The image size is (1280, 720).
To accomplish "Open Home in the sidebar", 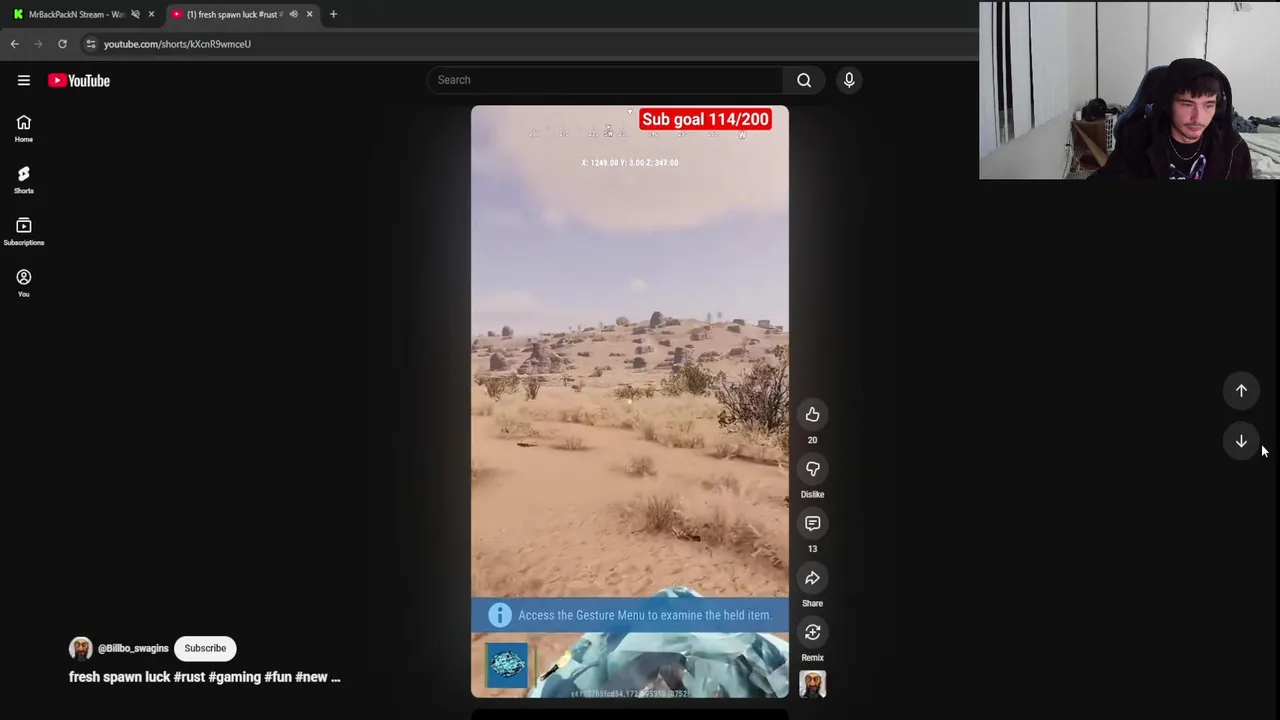I will [24, 128].
